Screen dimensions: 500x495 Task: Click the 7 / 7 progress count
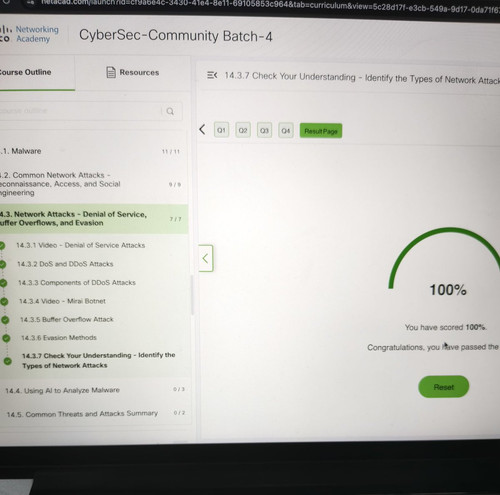click(x=175, y=219)
